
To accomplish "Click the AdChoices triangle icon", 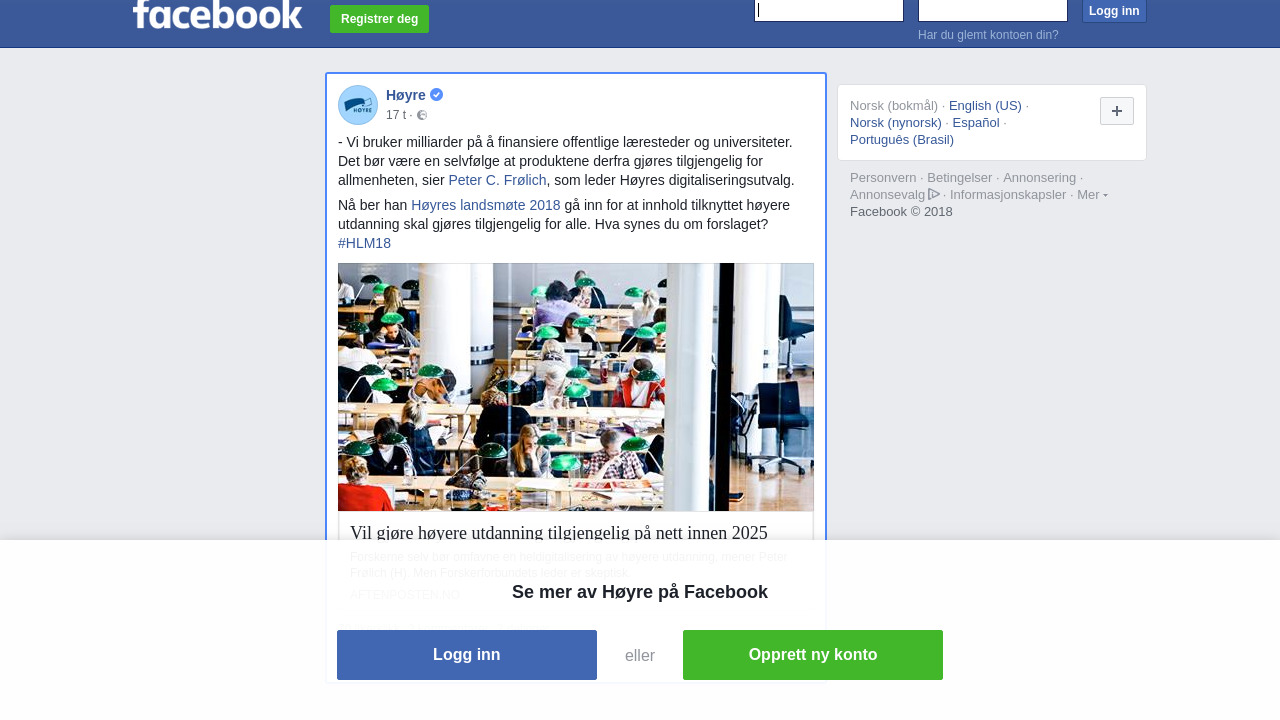I will (x=934, y=194).
